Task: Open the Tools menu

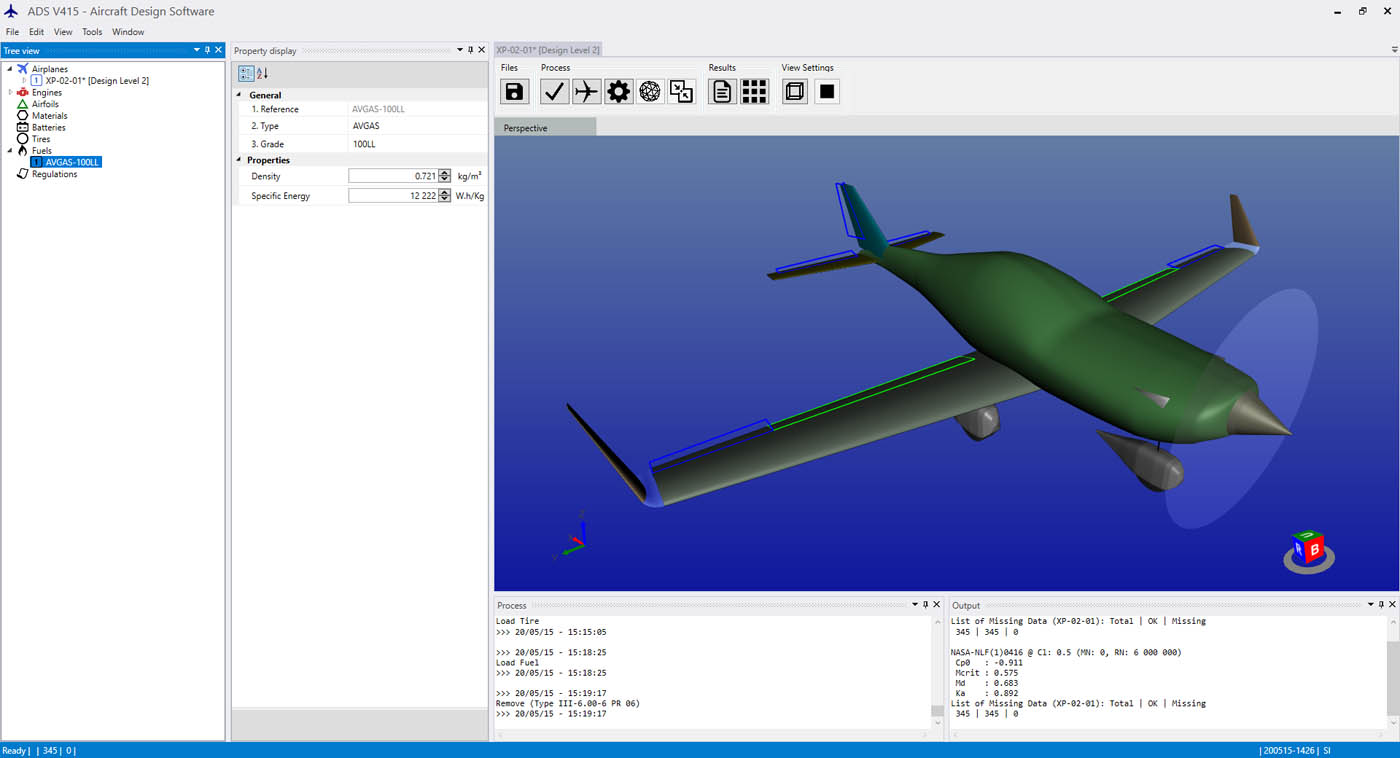Action: (92, 32)
